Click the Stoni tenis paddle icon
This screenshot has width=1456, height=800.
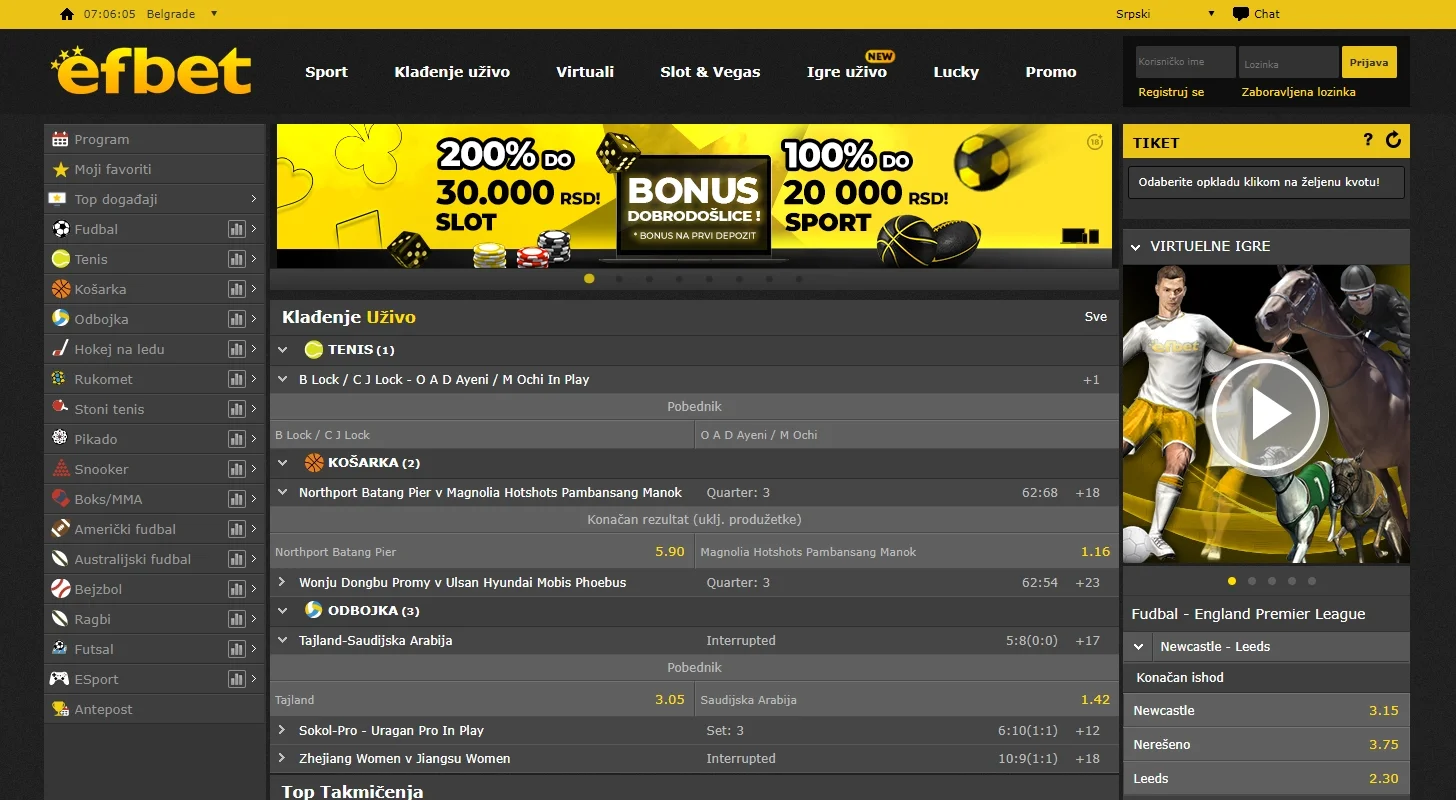60,409
